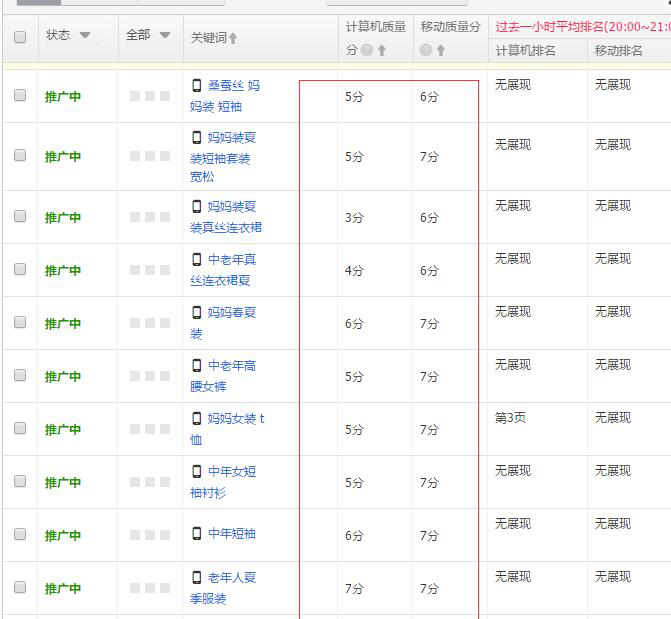
Task: Check the row for 老年人夏季服装
Action: coord(20,587)
